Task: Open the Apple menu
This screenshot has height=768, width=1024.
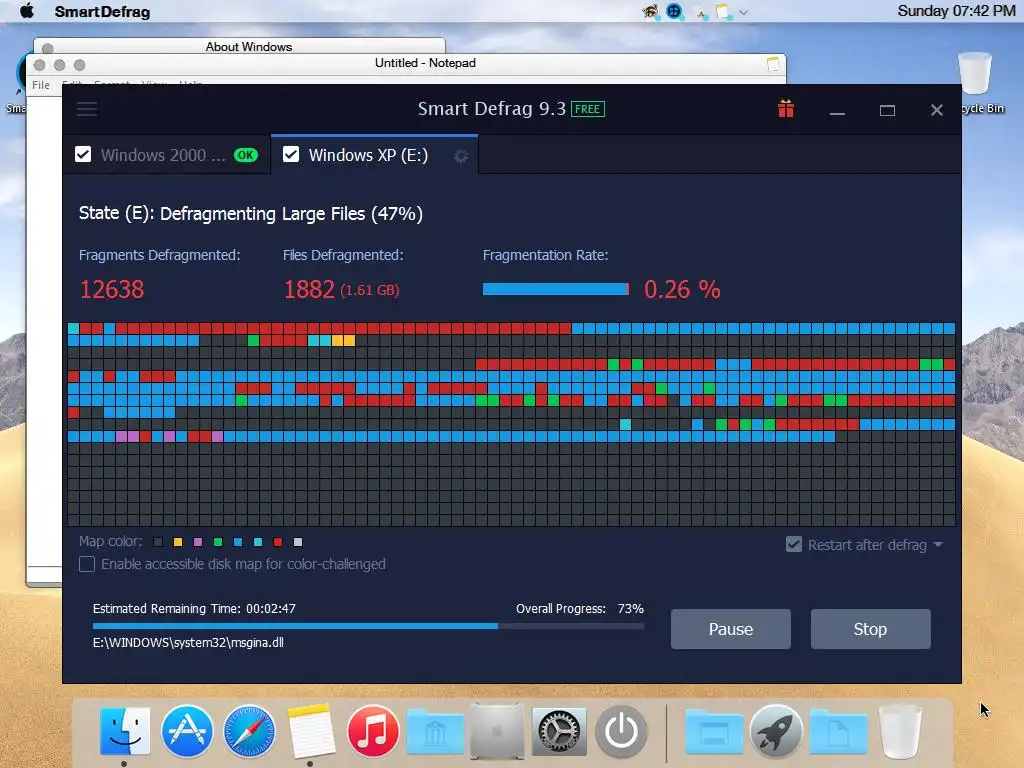Action: [27, 11]
